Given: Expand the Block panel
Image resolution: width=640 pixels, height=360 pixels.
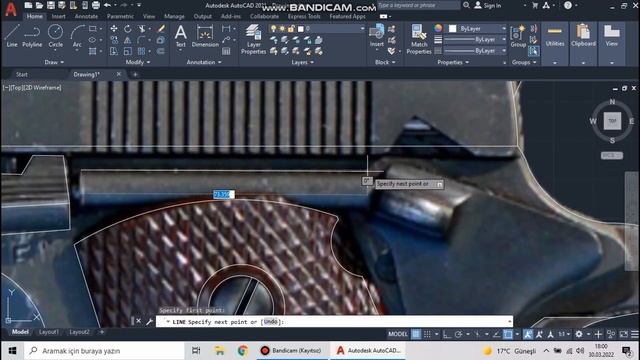Looking at the screenshot, I should click(385, 62).
